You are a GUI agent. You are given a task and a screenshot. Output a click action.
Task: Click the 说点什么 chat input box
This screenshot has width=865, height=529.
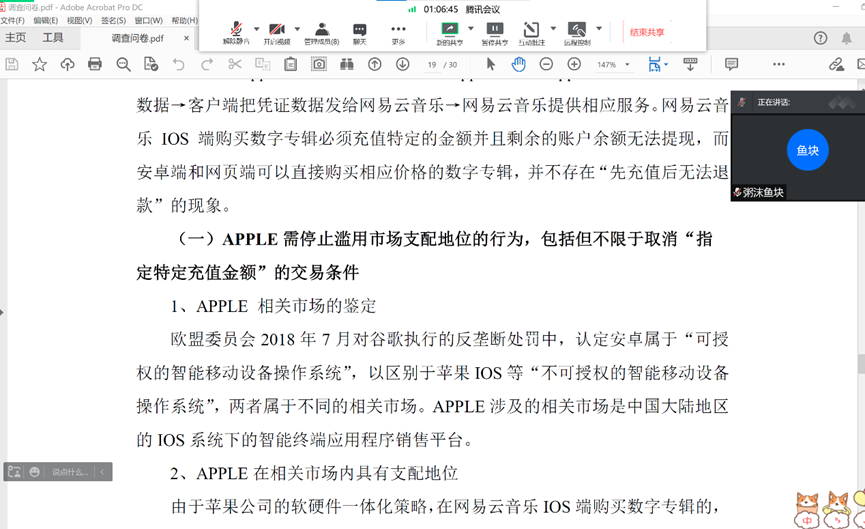pyautogui.click(x=70, y=472)
